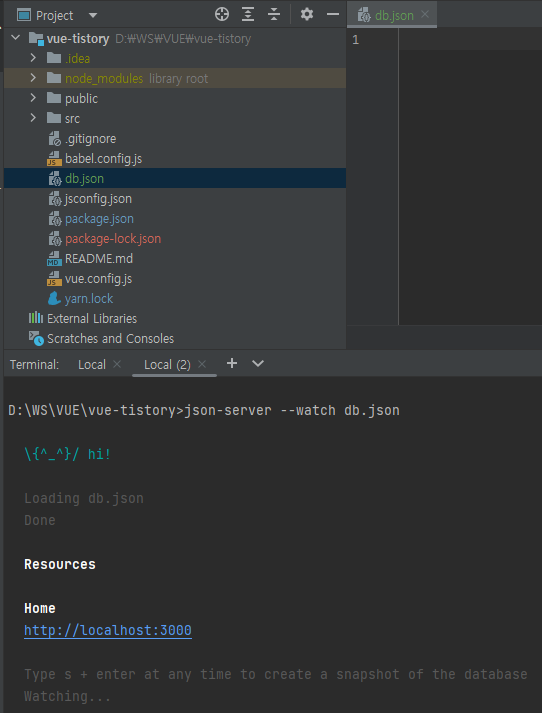Close the Local terminal tab
The width and height of the screenshot is (542, 713).
click(117, 364)
